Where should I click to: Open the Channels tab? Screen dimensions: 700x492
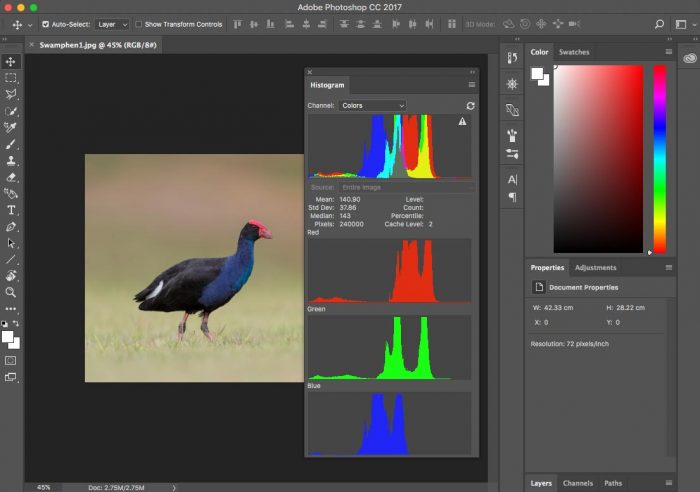tap(577, 483)
